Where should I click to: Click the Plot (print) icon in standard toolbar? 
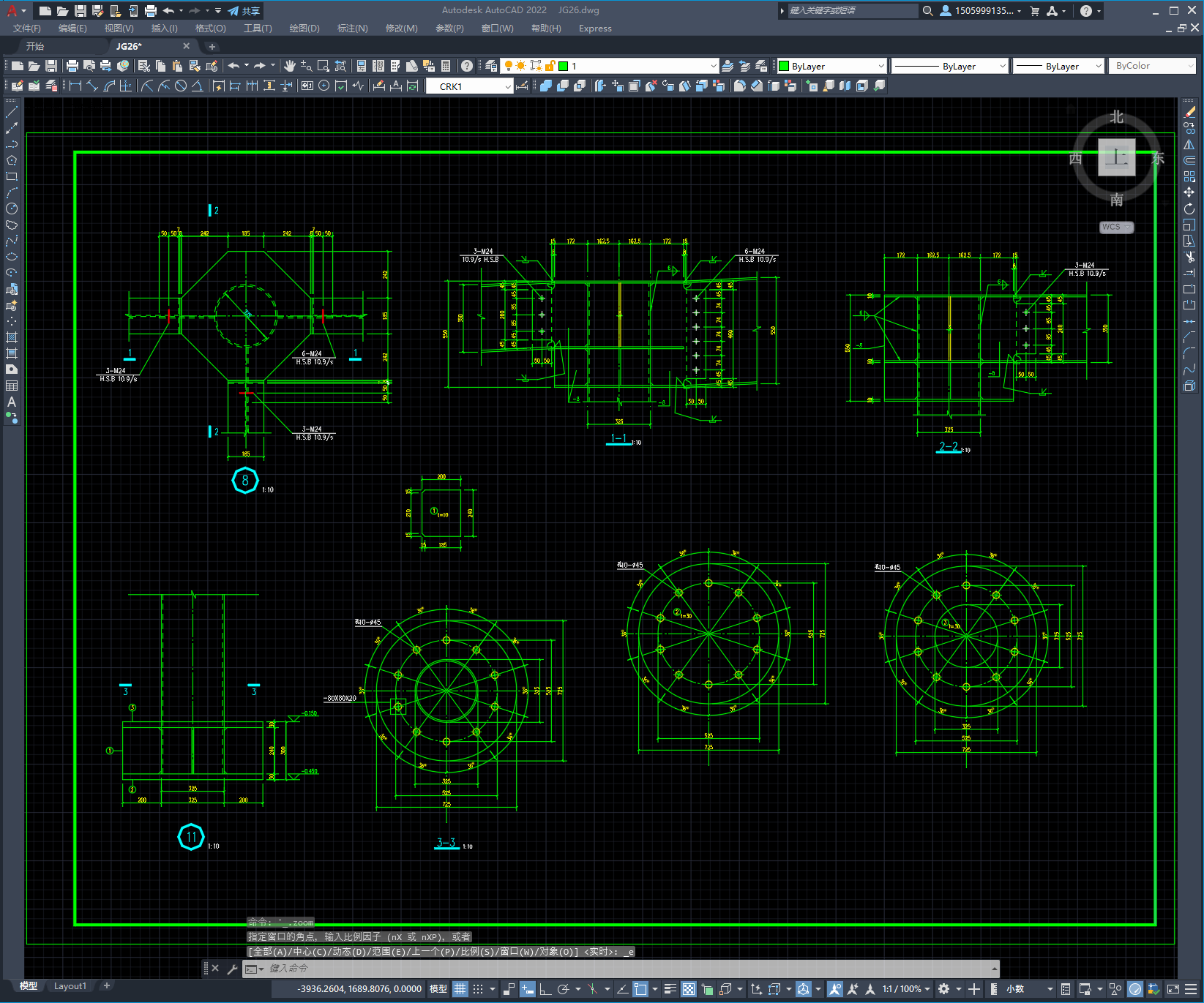pos(72,66)
